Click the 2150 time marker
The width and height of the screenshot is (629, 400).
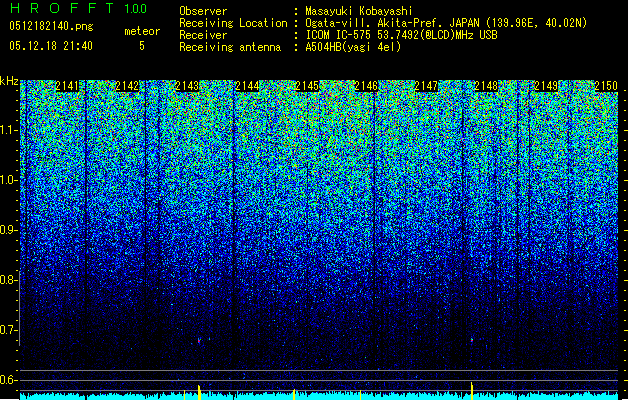[606, 86]
